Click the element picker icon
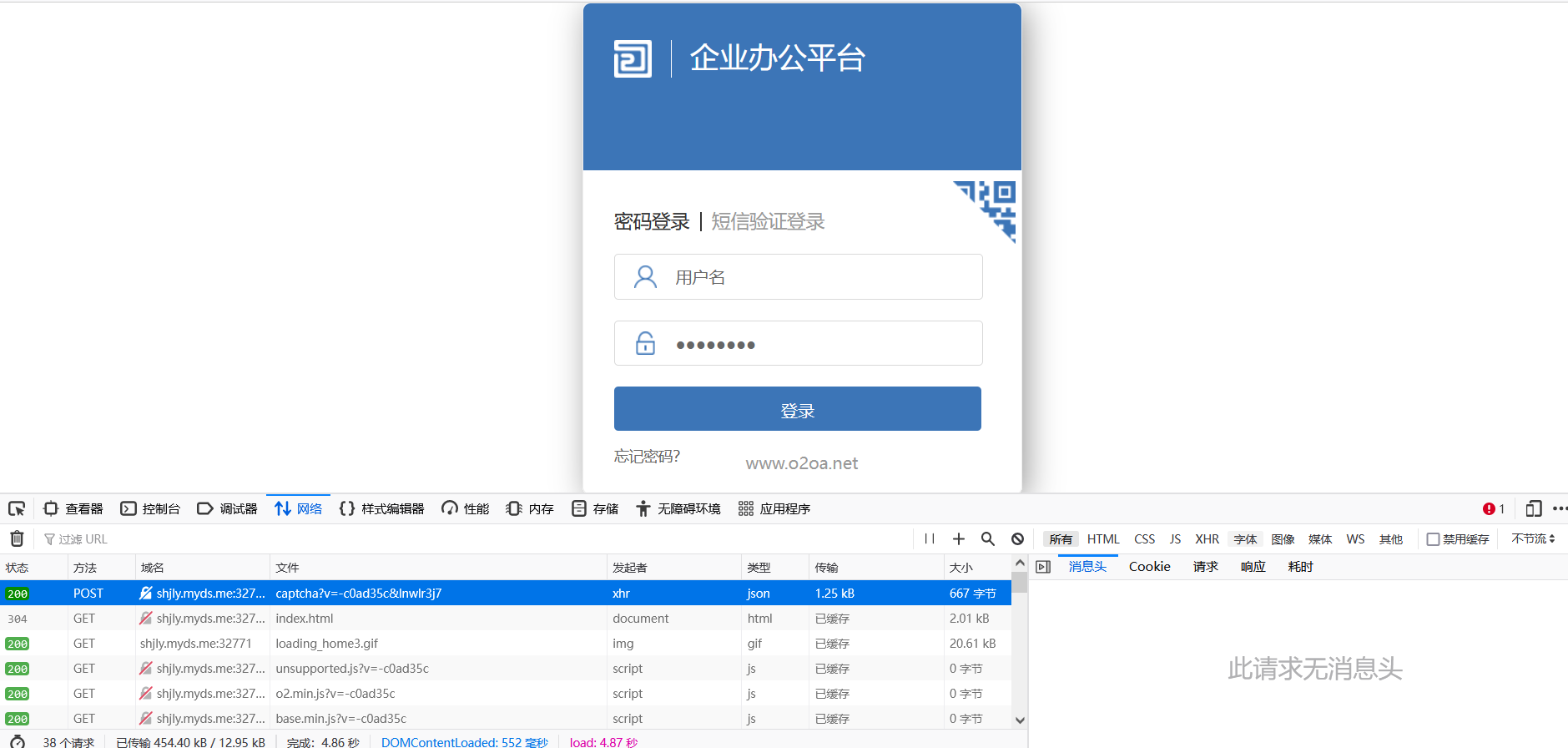Screen dimensions: 1568x748 17,508
